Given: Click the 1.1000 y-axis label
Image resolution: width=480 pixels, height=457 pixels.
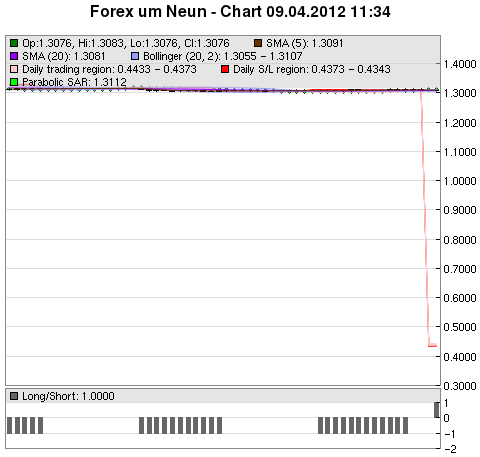Looking at the screenshot, I should pos(460,152).
